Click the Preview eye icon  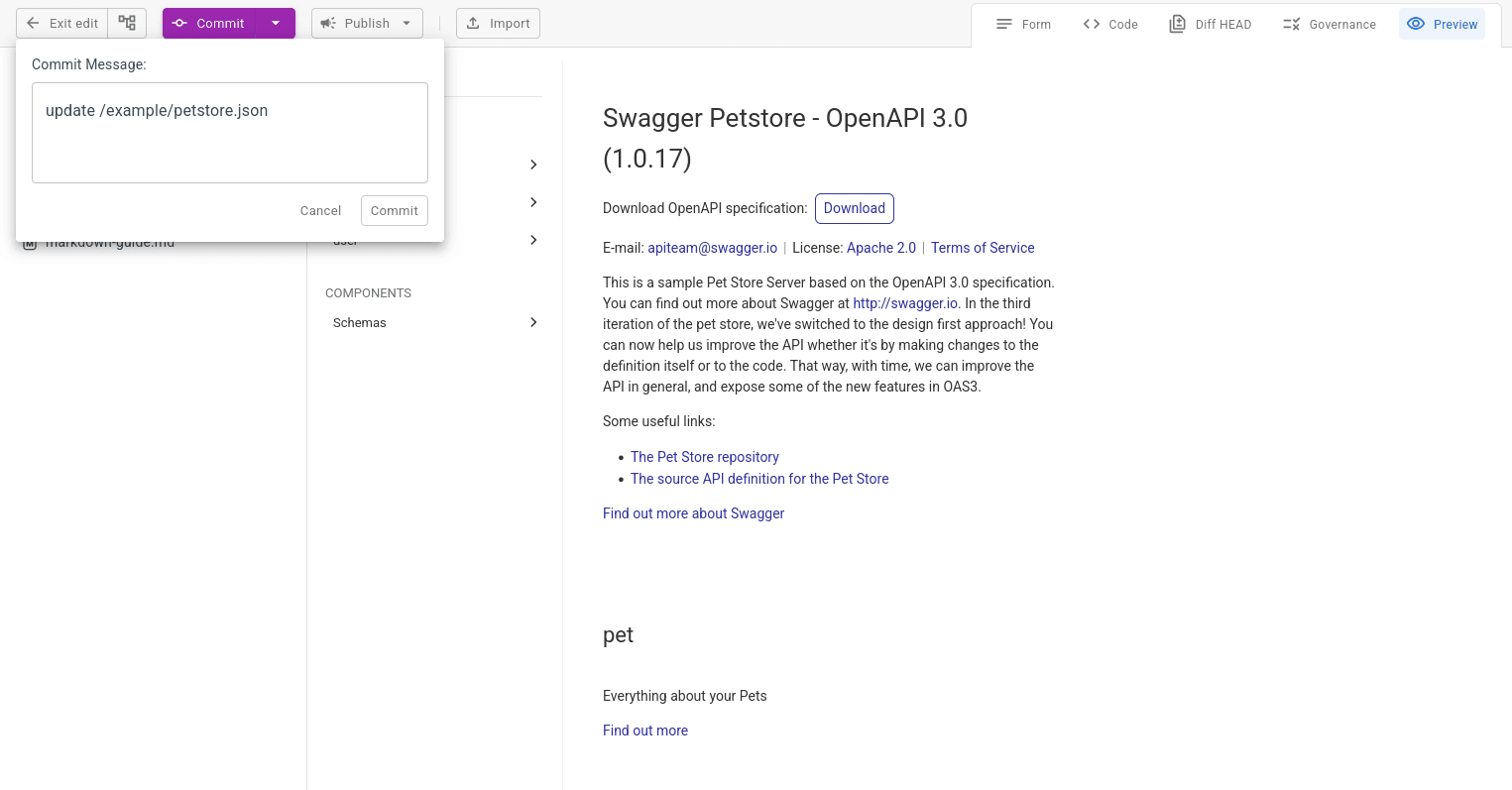point(1416,24)
